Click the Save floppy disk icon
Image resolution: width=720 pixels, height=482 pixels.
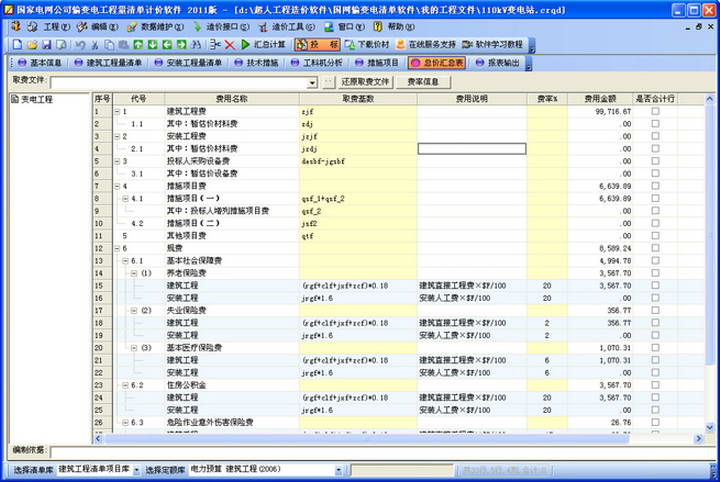[x=46, y=45]
